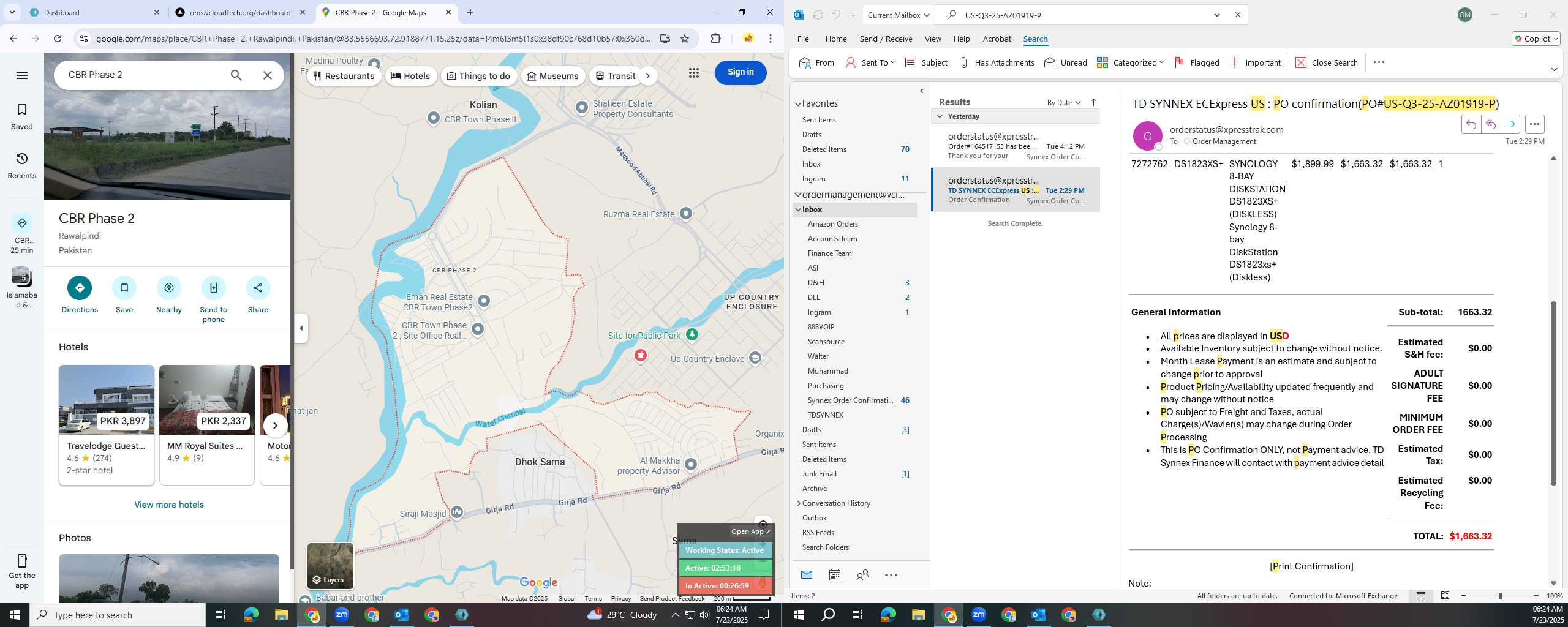1568x627 pixels.
Task: Open Google apps grid in Maps
Action: (x=693, y=73)
